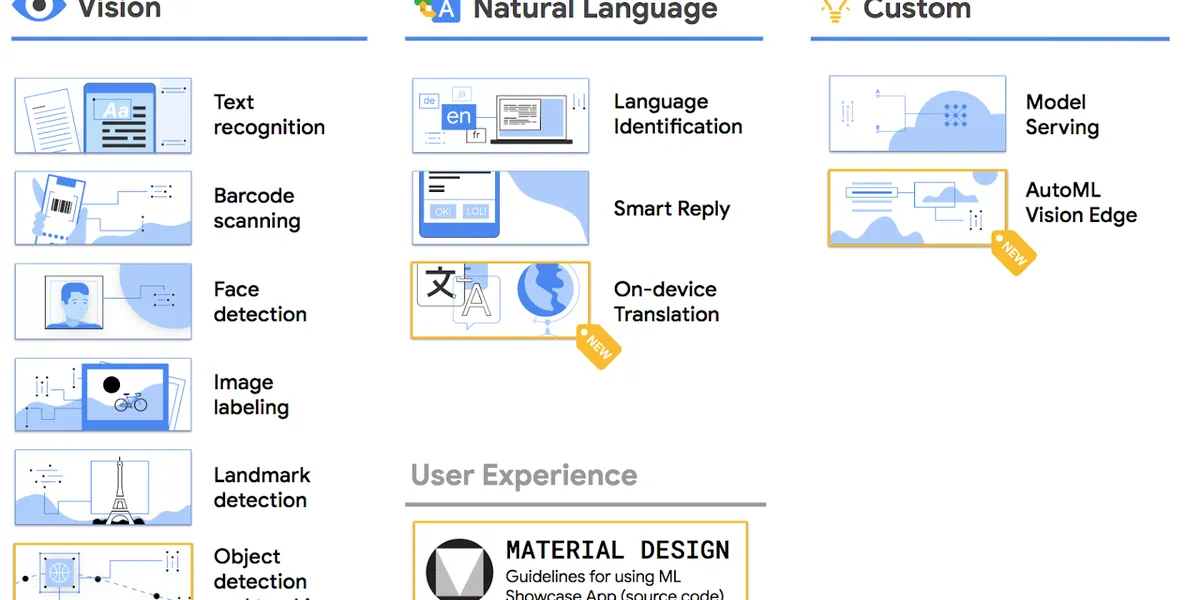This screenshot has width=1200, height=600.
Task: Click the "Natural Language" heading
Action: pos(595,10)
